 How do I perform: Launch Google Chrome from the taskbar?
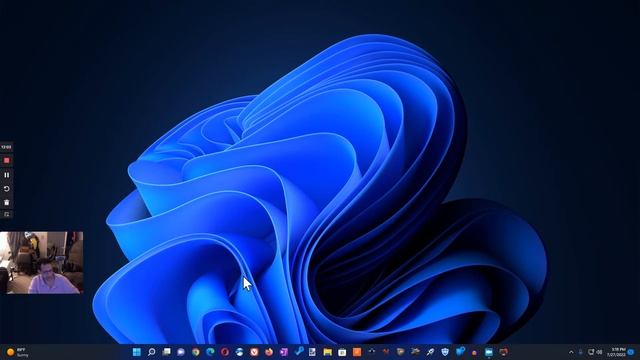(x=196, y=352)
